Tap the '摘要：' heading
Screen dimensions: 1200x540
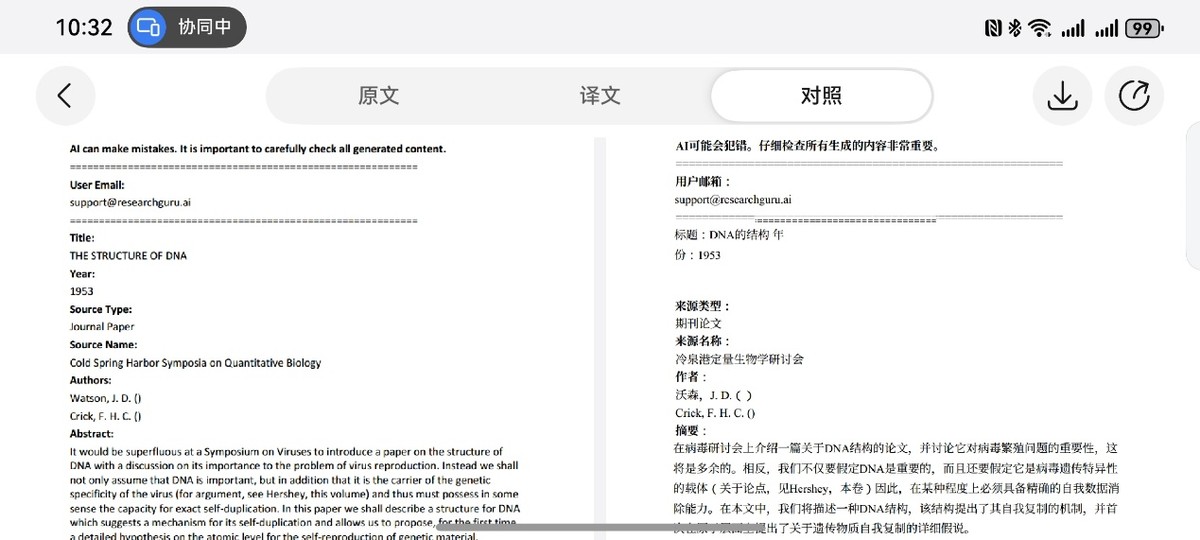tap(691, 430)
